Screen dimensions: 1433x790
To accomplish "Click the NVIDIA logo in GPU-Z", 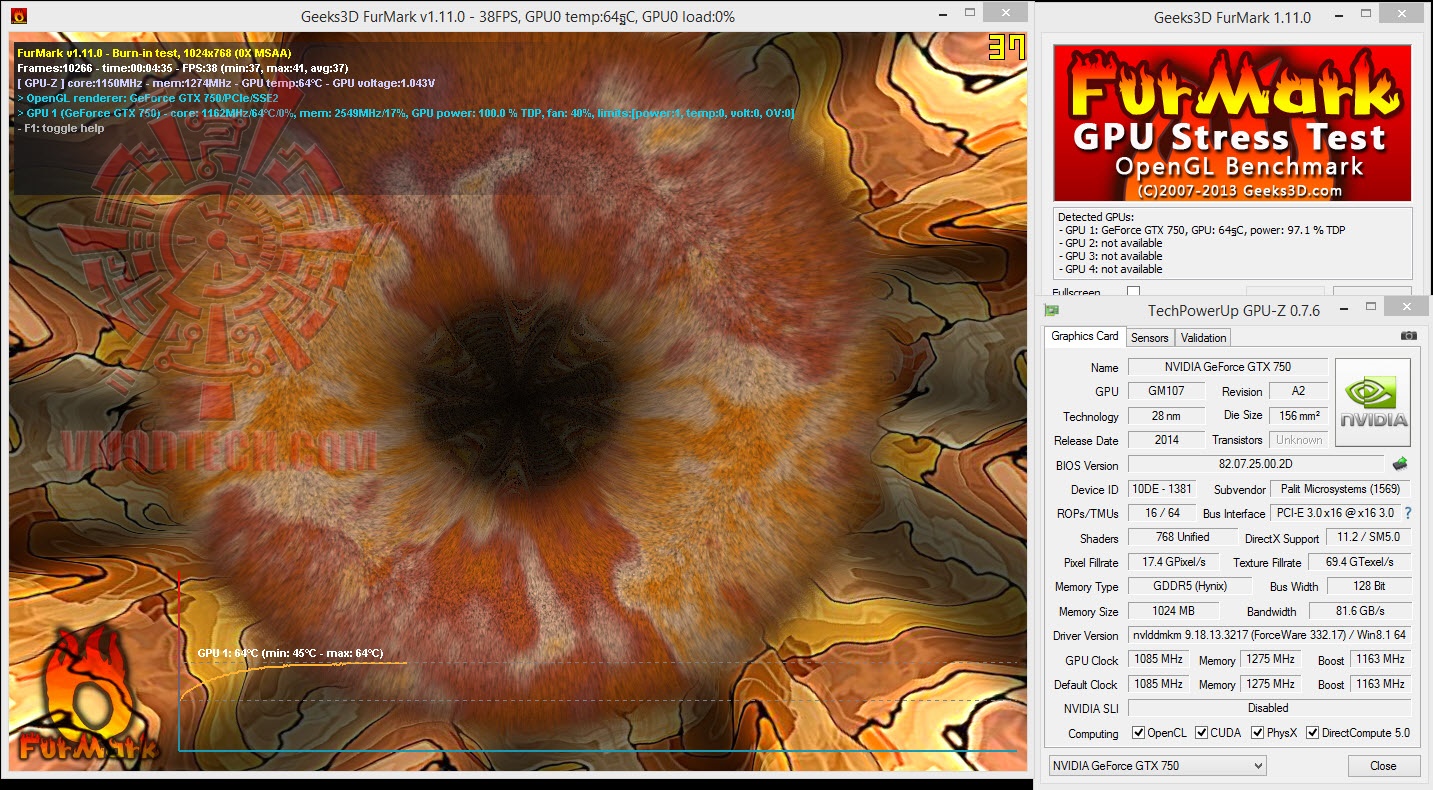I will (x=1373, y=402).
